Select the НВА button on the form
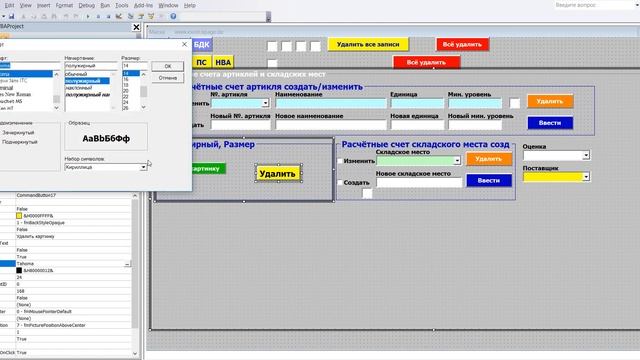This screenshot has height=360, width=640. click(x=223, y=62)
